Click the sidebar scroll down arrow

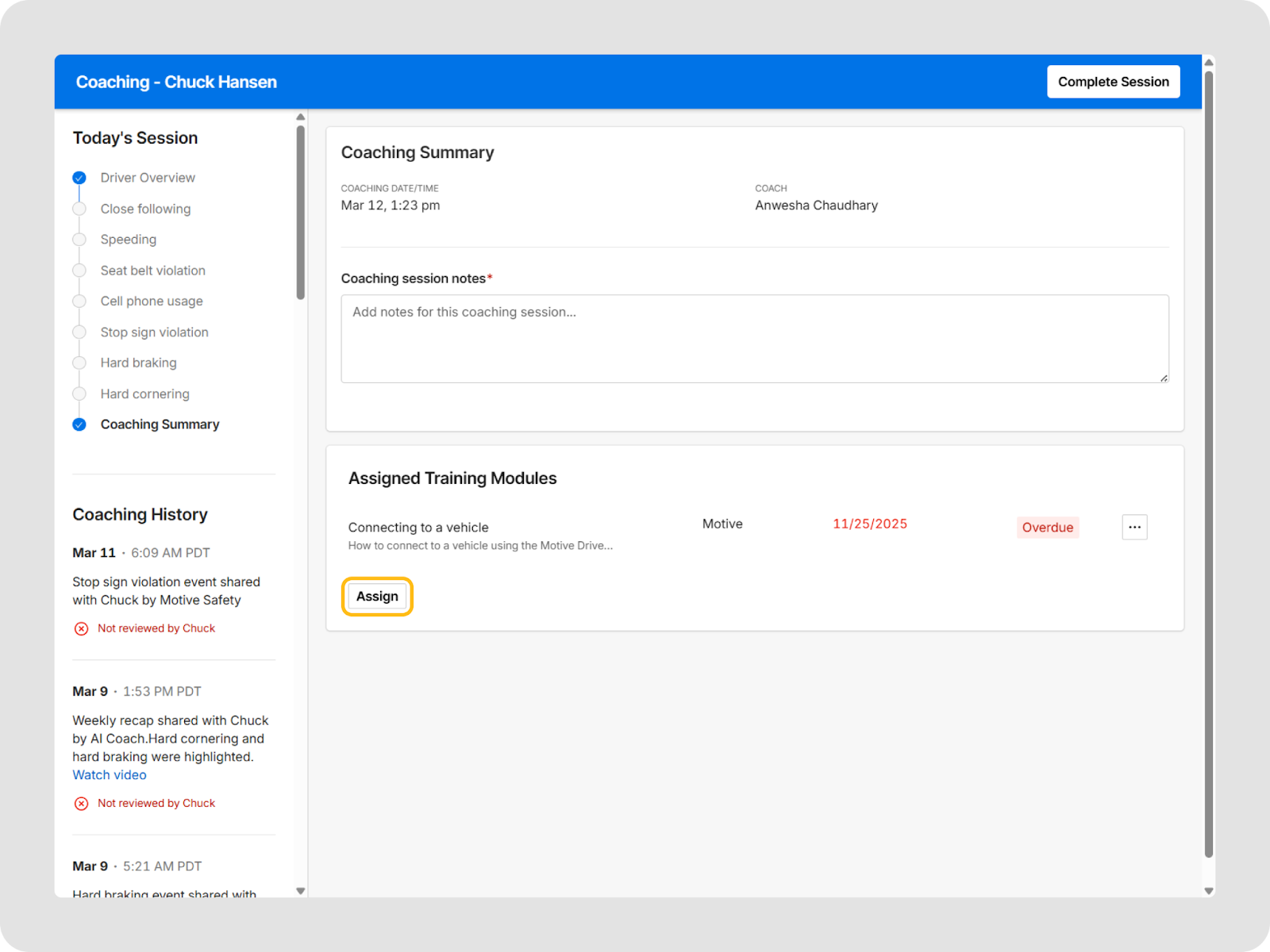point(300,891)
